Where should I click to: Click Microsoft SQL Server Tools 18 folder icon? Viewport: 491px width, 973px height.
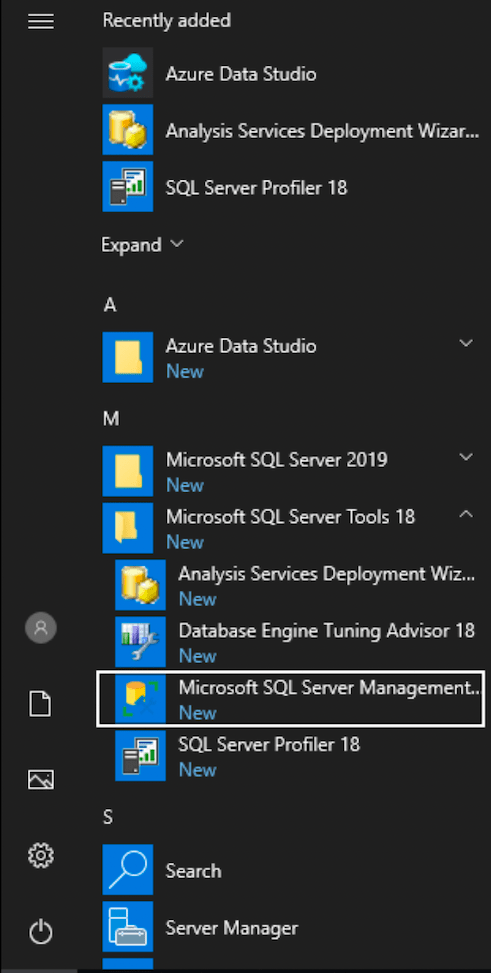[x=128, y=528]
